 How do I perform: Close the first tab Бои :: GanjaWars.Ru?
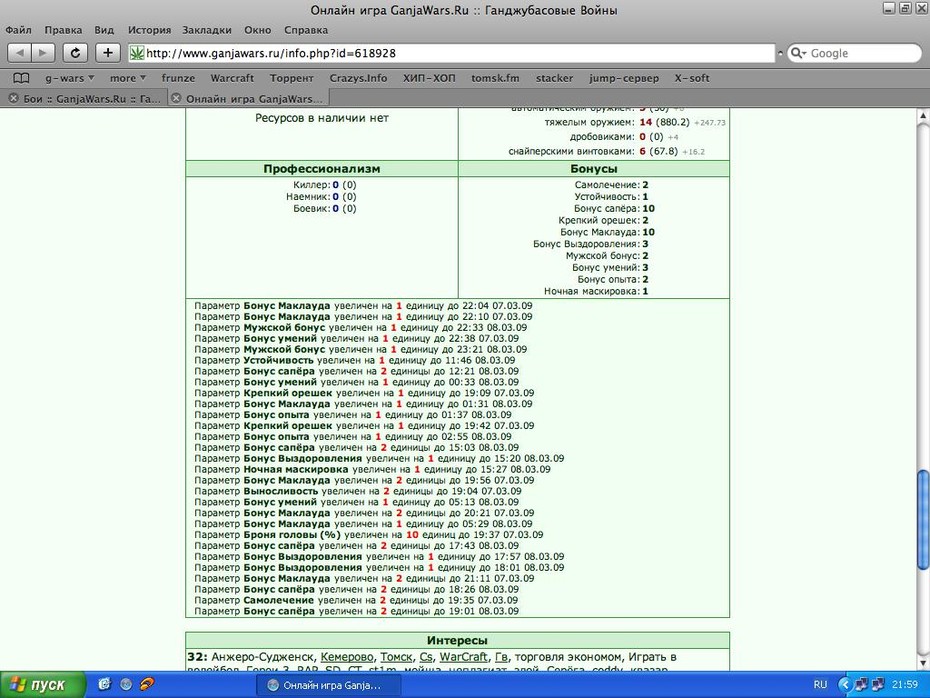tap(13, 98)
